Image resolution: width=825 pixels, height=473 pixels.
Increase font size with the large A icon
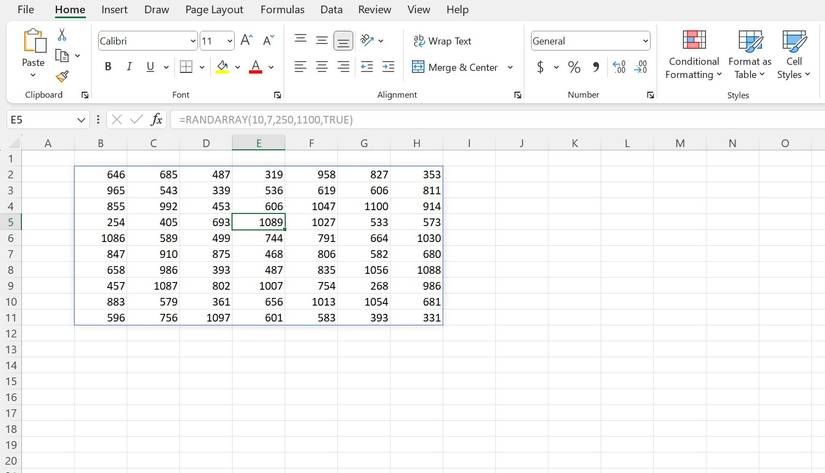pyautogui.click(x=246, y=41)
